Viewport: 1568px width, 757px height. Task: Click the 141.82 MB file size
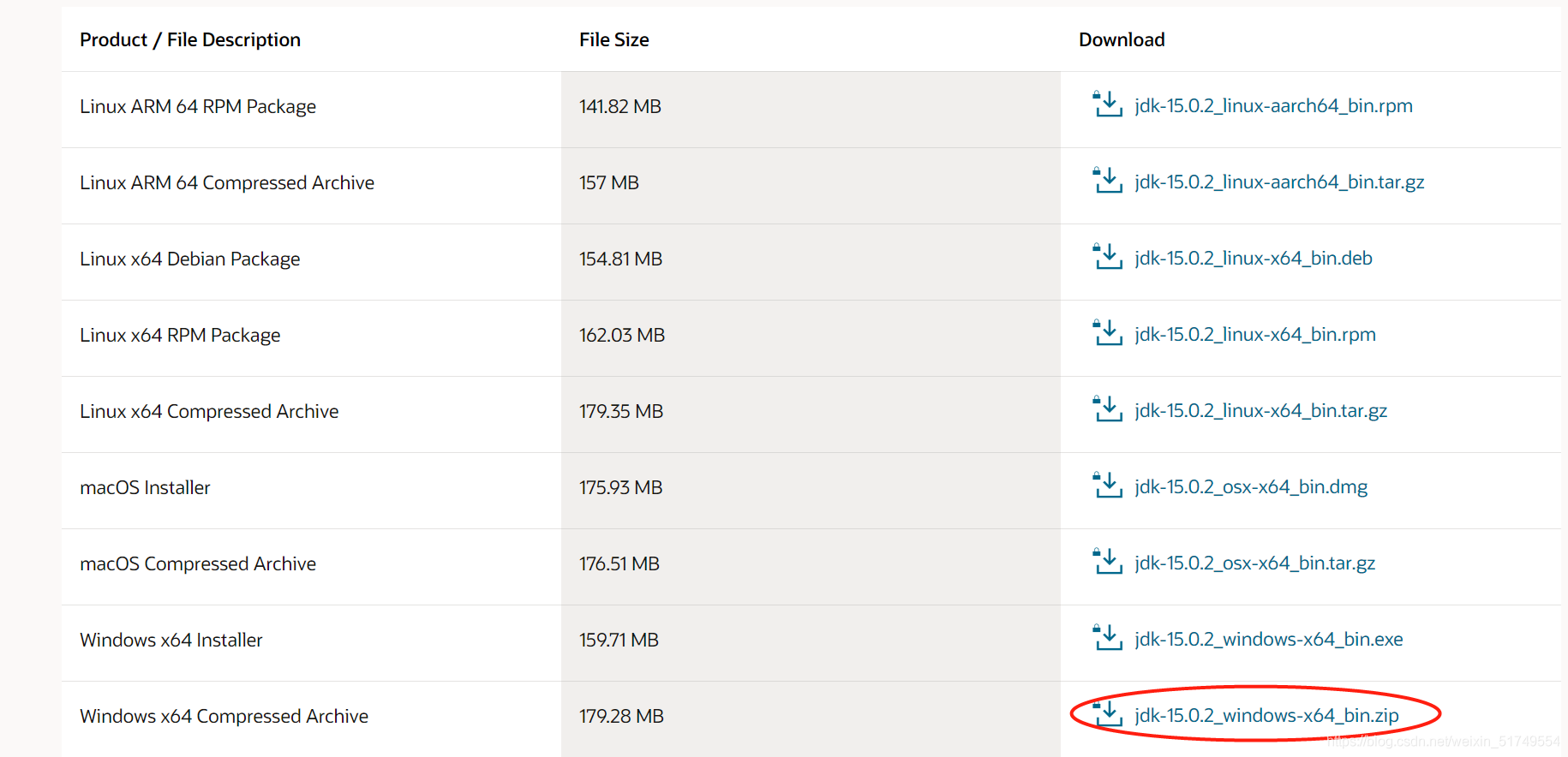click(620, 107)
